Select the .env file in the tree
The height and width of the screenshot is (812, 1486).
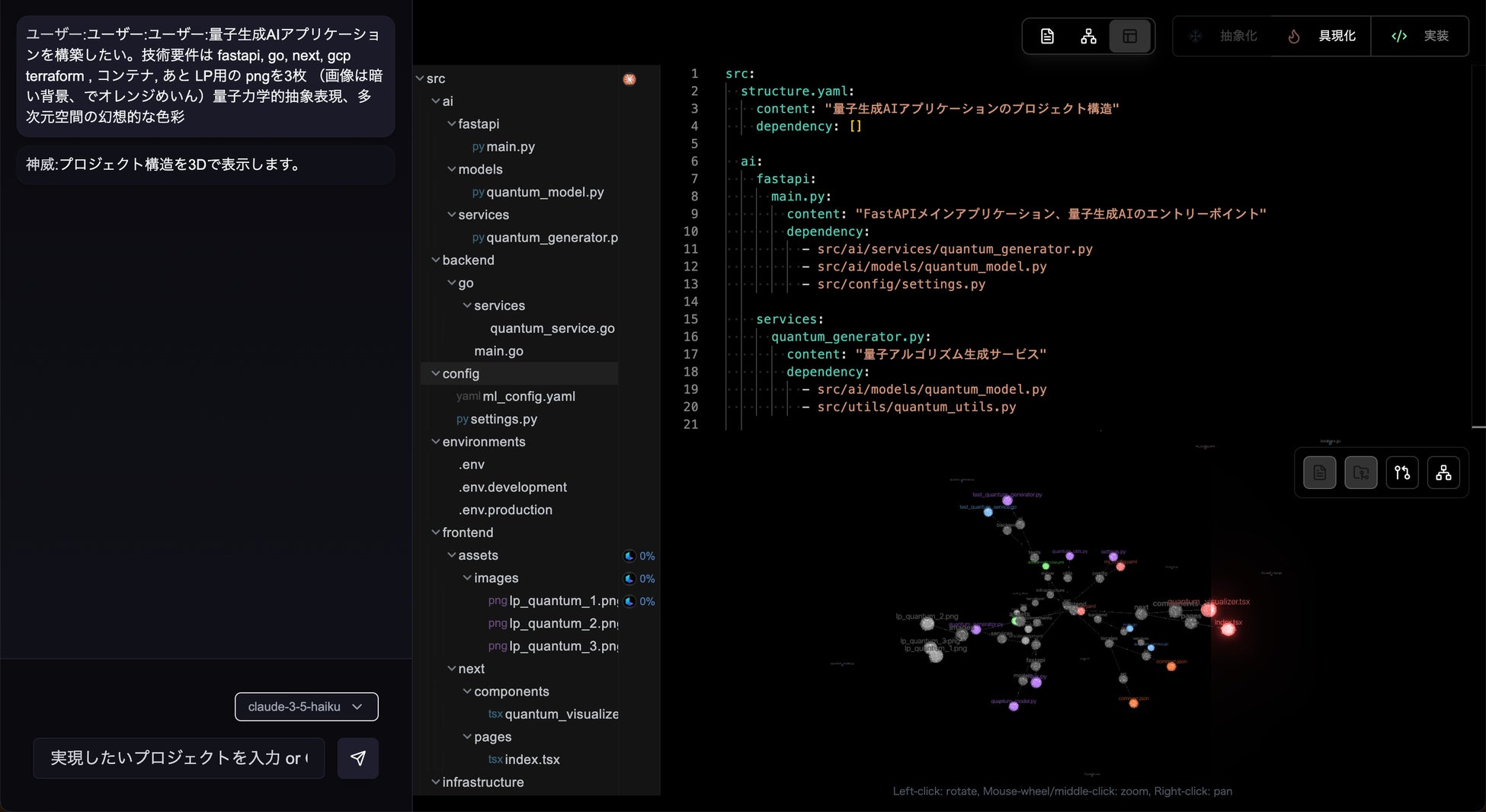[472, 465]
